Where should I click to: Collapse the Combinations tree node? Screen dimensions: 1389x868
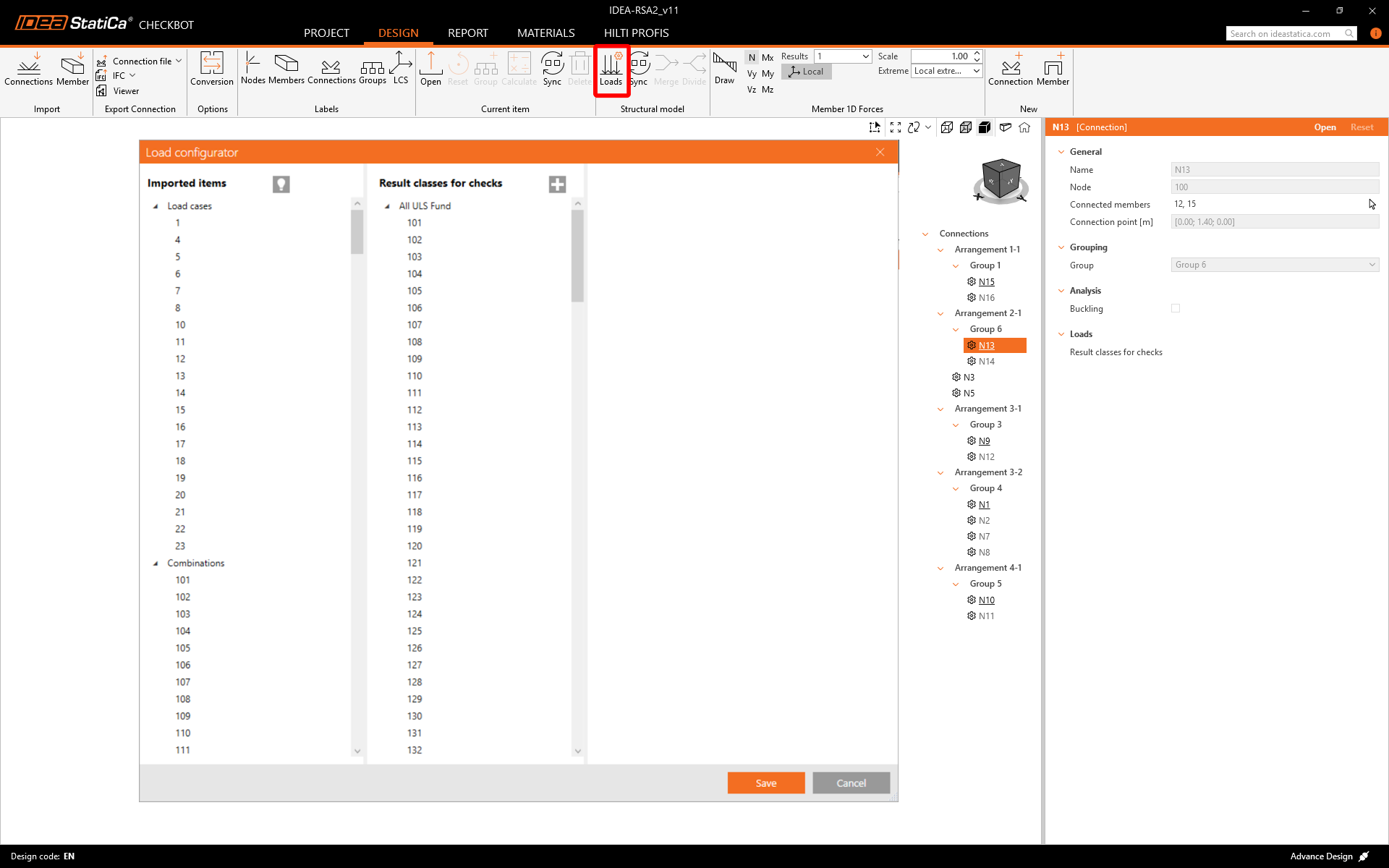(x=156, y=563)
